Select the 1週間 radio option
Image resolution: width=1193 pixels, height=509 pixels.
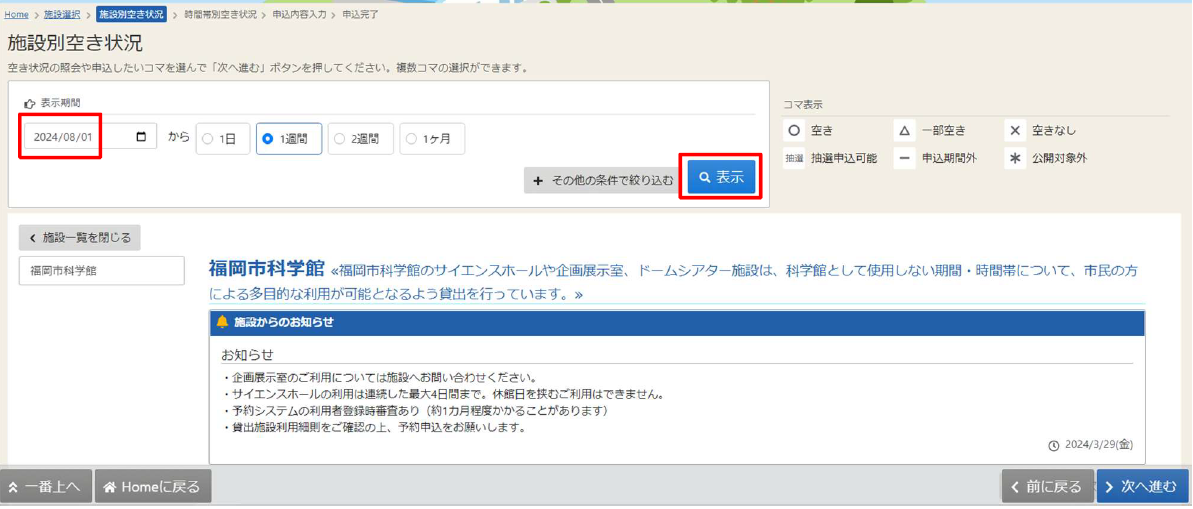tap(288, 139)
